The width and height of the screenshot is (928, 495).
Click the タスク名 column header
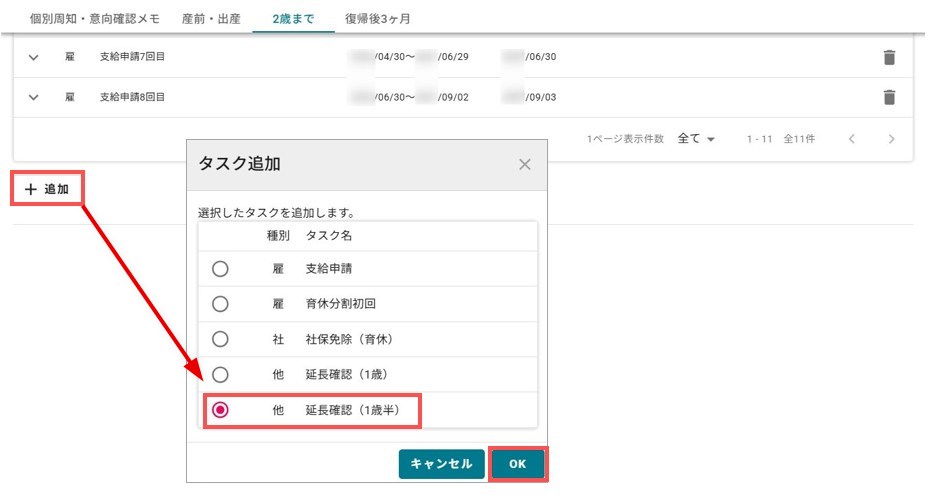328,236
